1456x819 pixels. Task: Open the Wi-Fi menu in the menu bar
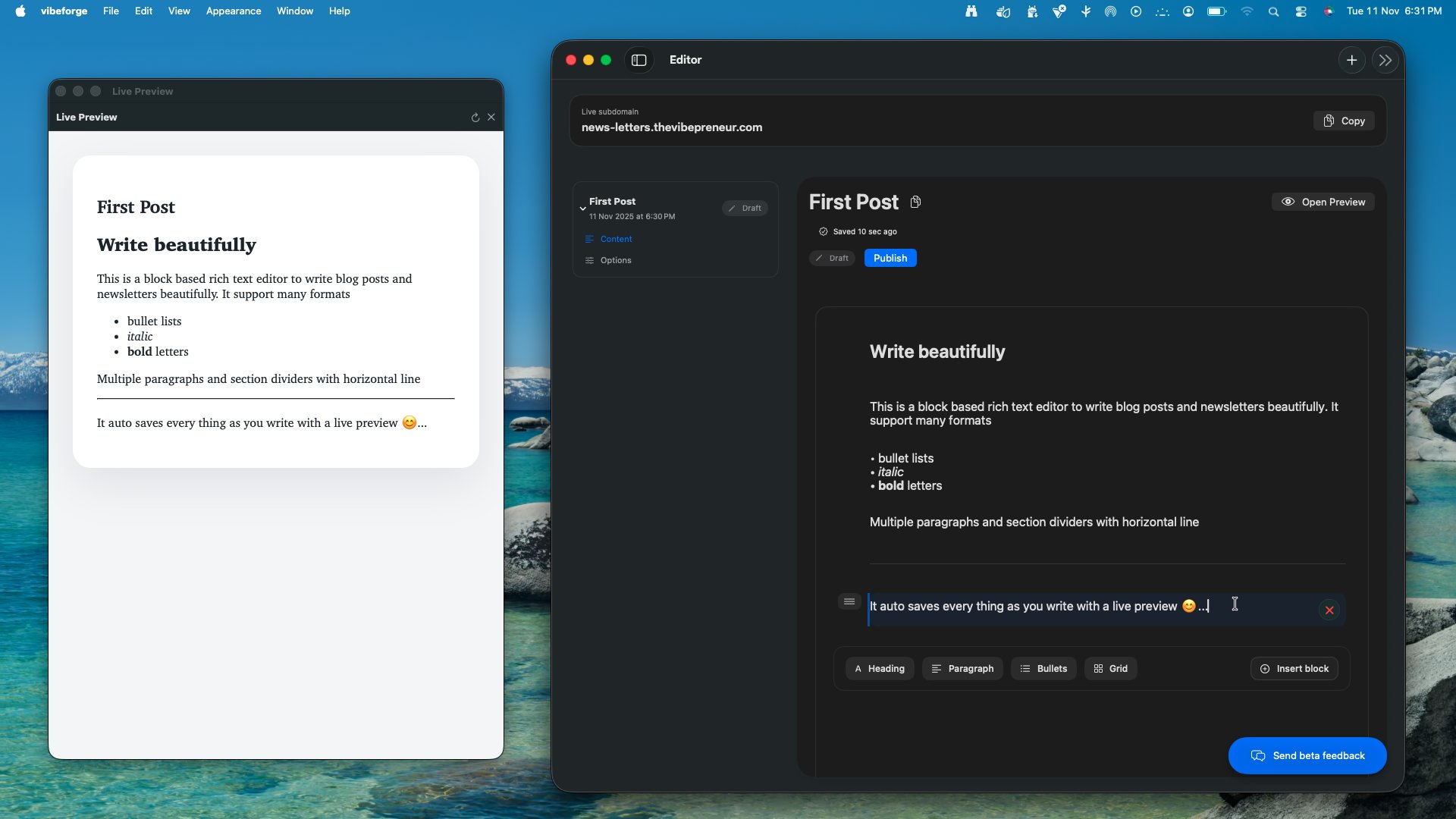[x=1247, y=11]
